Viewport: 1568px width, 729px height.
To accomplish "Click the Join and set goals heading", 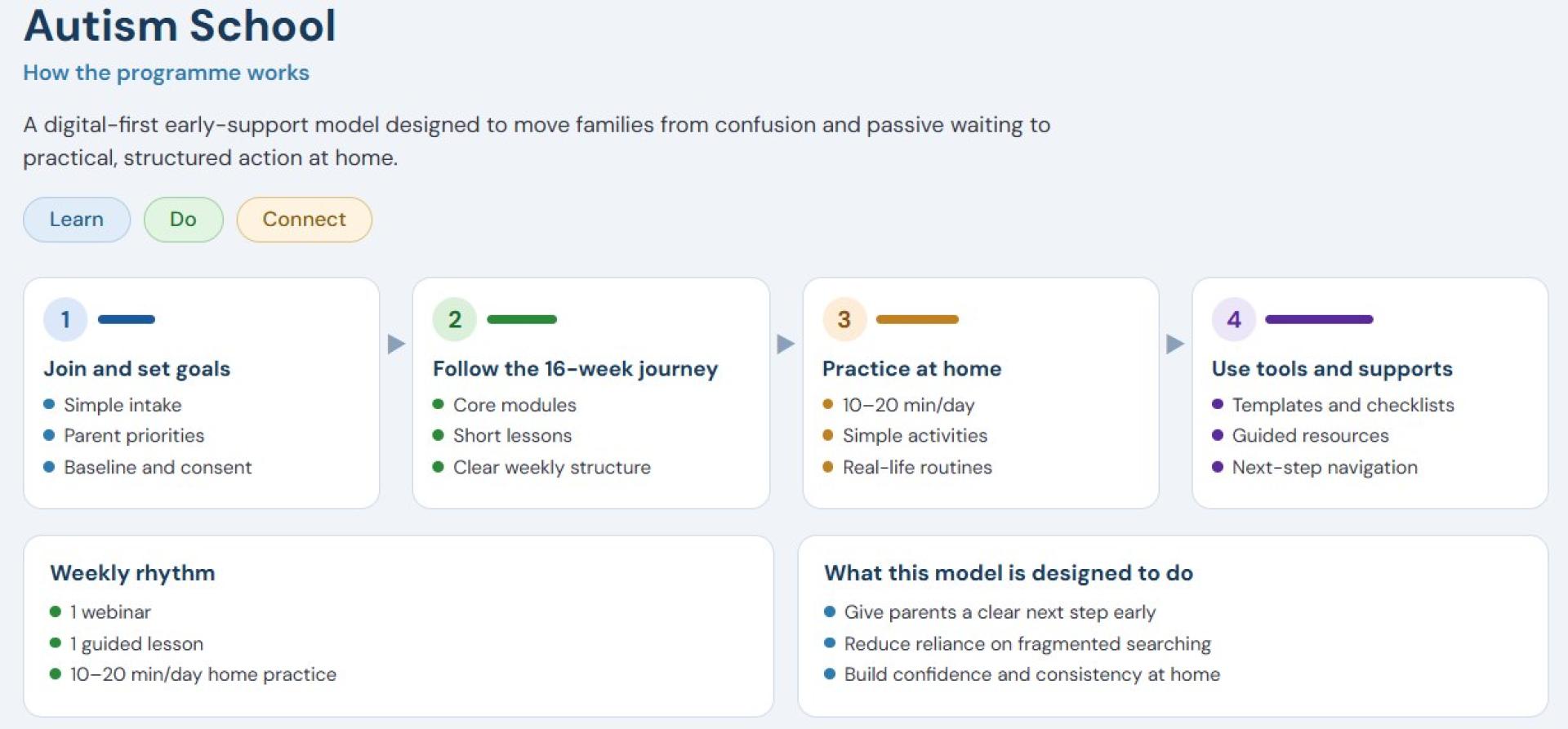I will pos(137,369).
